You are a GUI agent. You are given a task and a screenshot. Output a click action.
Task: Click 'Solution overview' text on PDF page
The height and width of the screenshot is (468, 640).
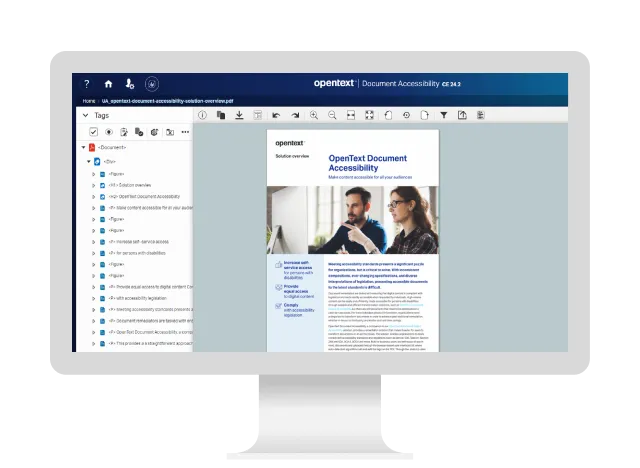pyautogui.click(x=292, y=156)
